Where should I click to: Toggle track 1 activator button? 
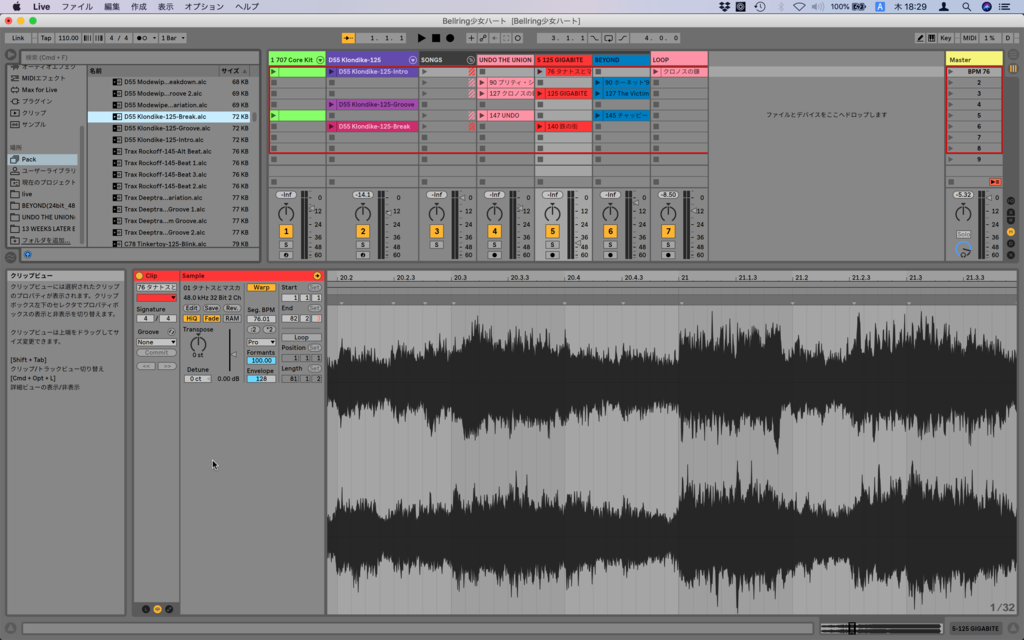pos(286,231)
